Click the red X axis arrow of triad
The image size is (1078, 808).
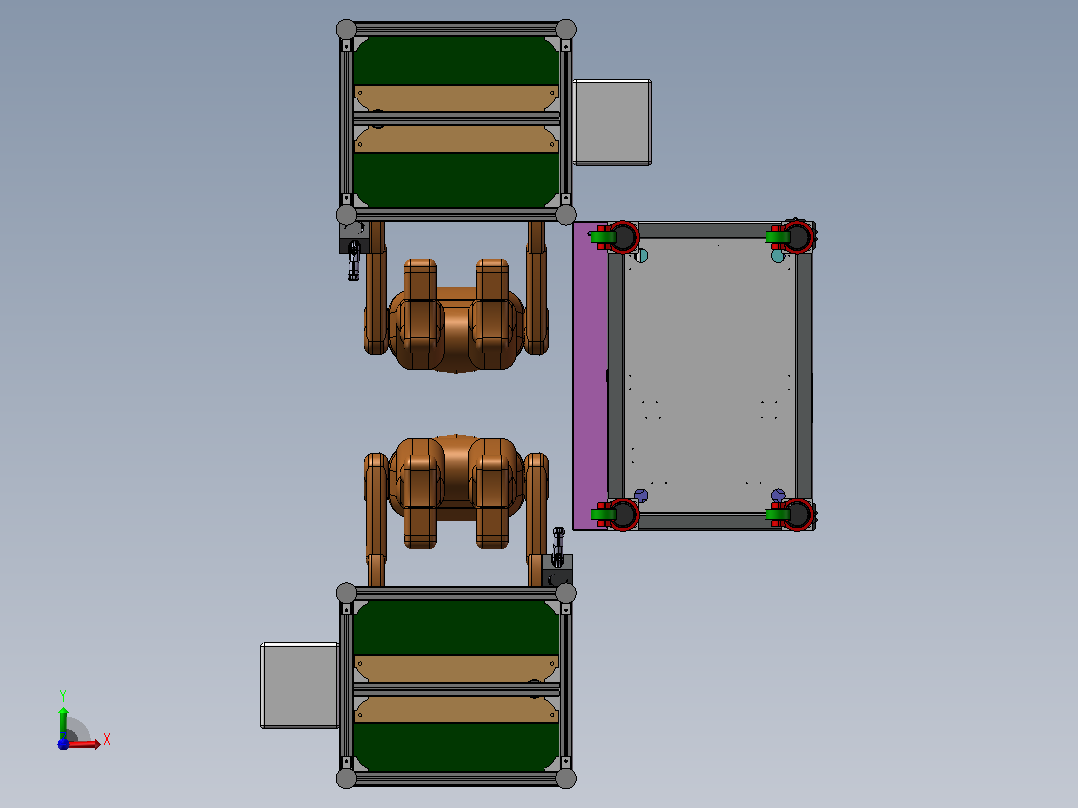point(86,744)
